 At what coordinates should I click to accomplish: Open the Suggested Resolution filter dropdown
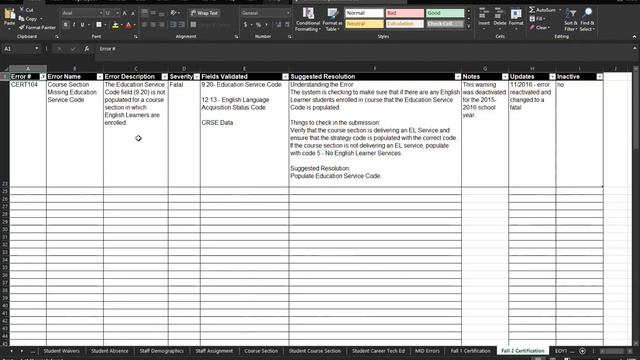(x=458, y=77)
